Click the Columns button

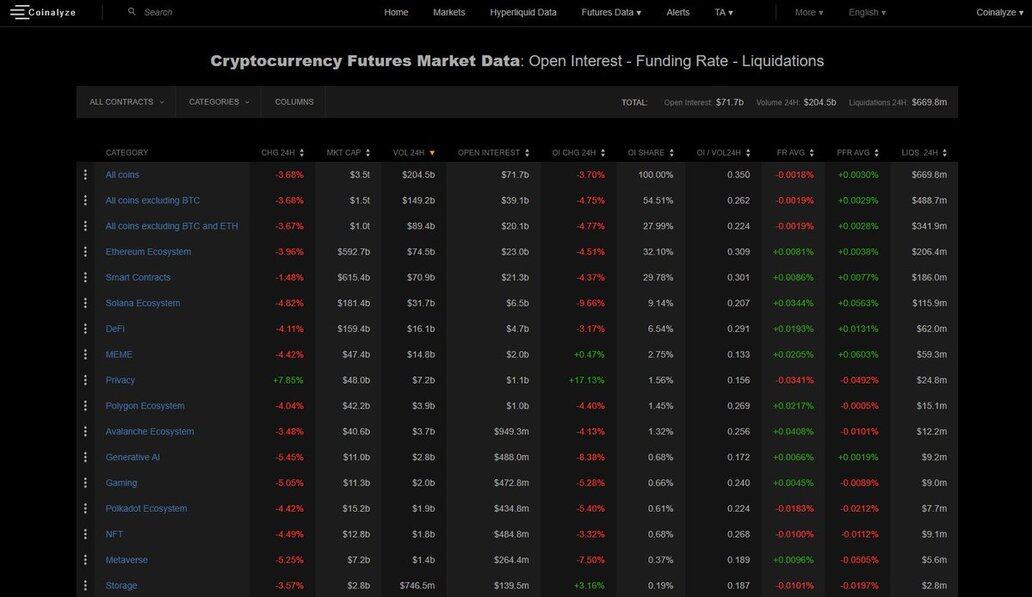[x=294, y=102]
